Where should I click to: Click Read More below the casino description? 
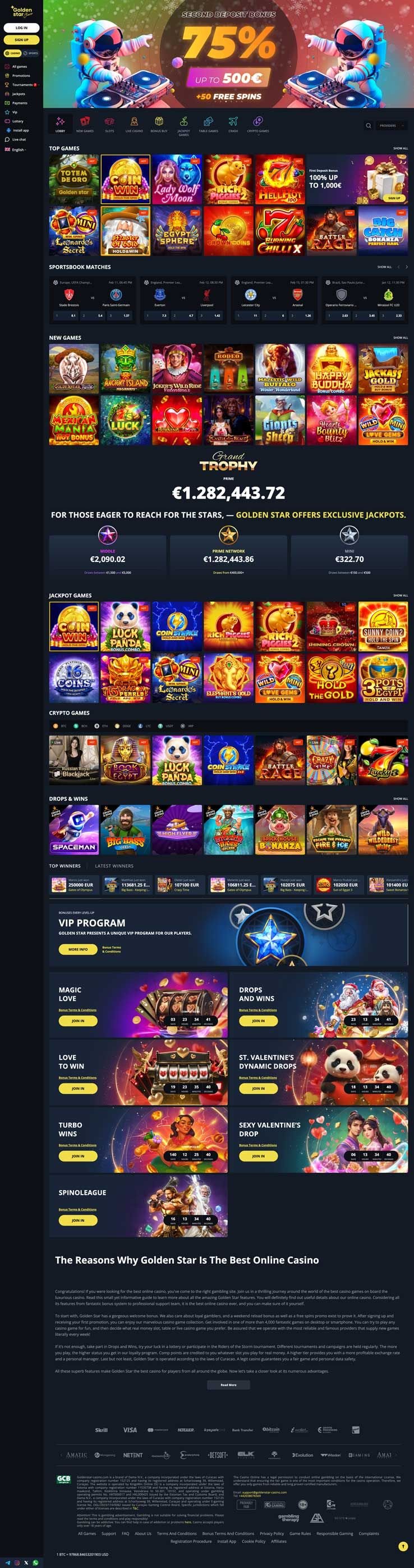228,1384
